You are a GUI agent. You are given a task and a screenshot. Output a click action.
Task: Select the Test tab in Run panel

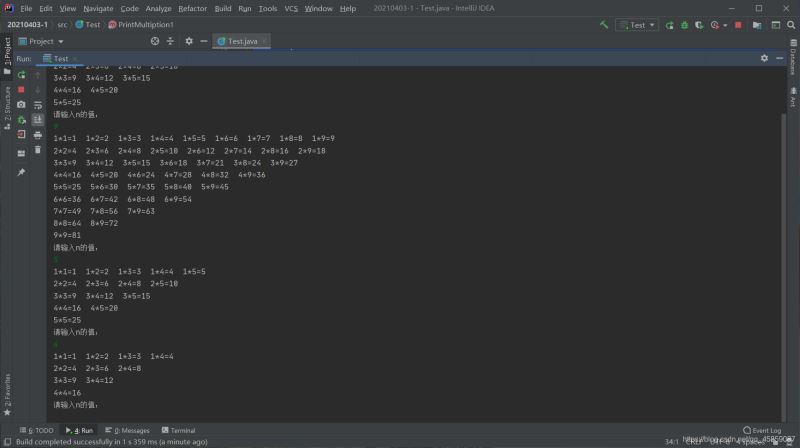[x=61, y=59]
